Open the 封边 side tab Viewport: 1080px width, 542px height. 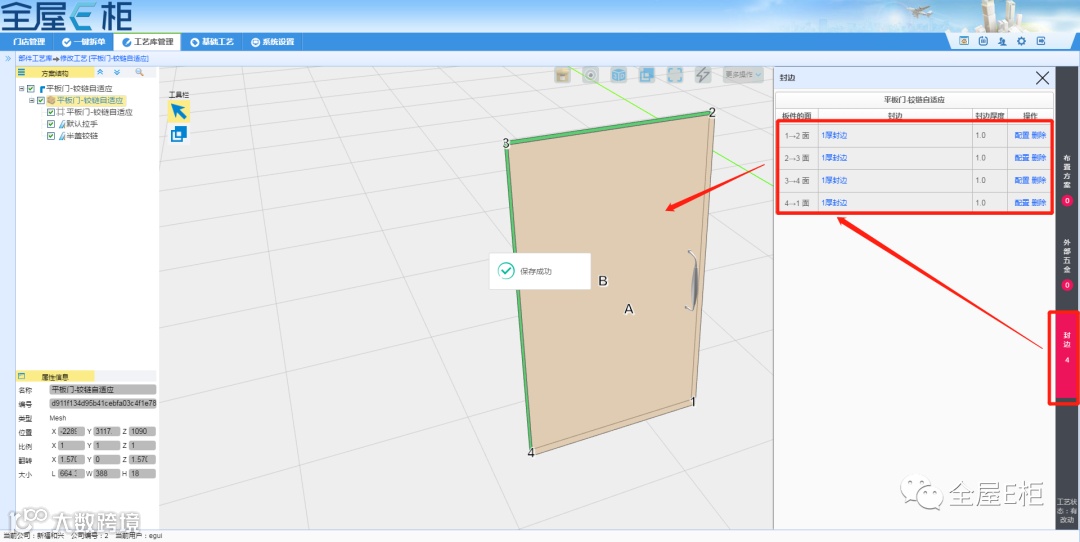(1066, 357)
